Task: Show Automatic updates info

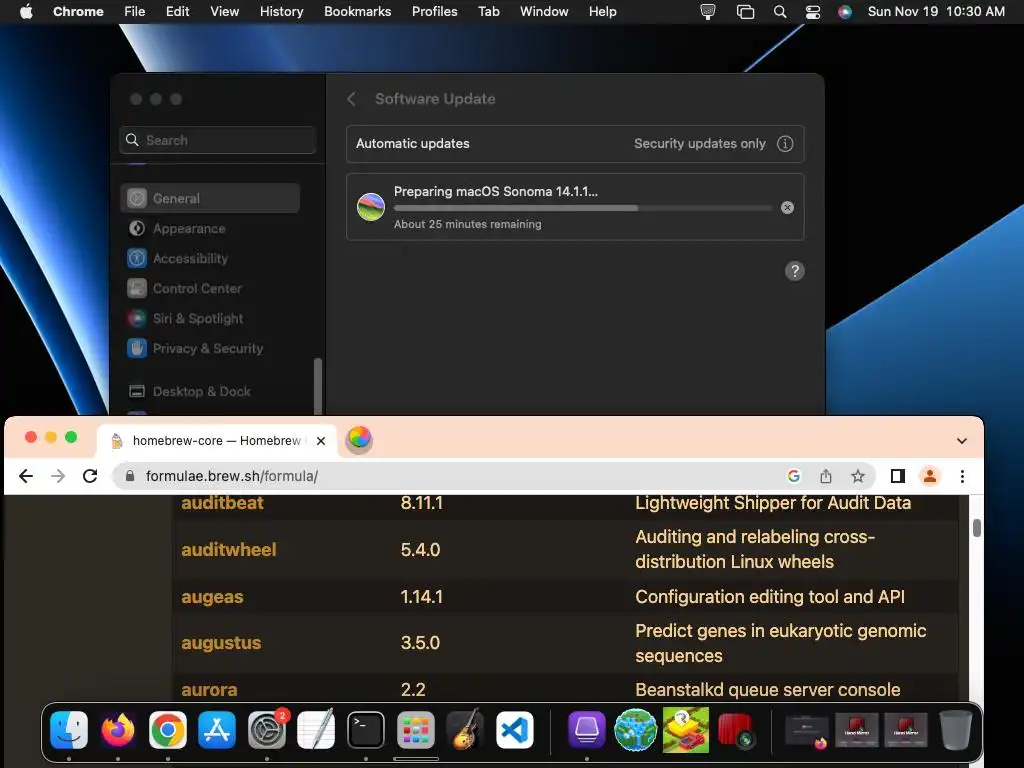Action: (785, 144)
